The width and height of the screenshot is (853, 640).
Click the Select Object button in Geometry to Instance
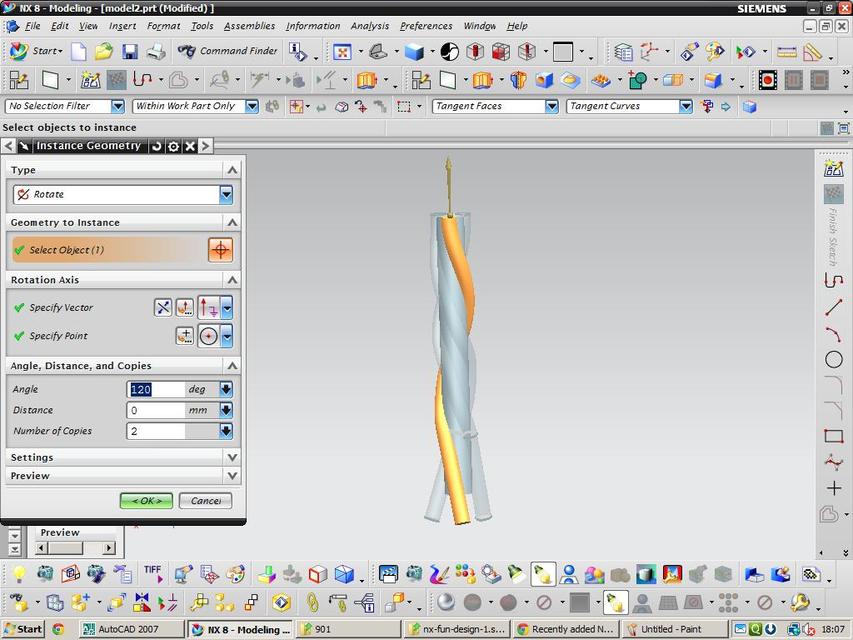[x=219, y=249]
